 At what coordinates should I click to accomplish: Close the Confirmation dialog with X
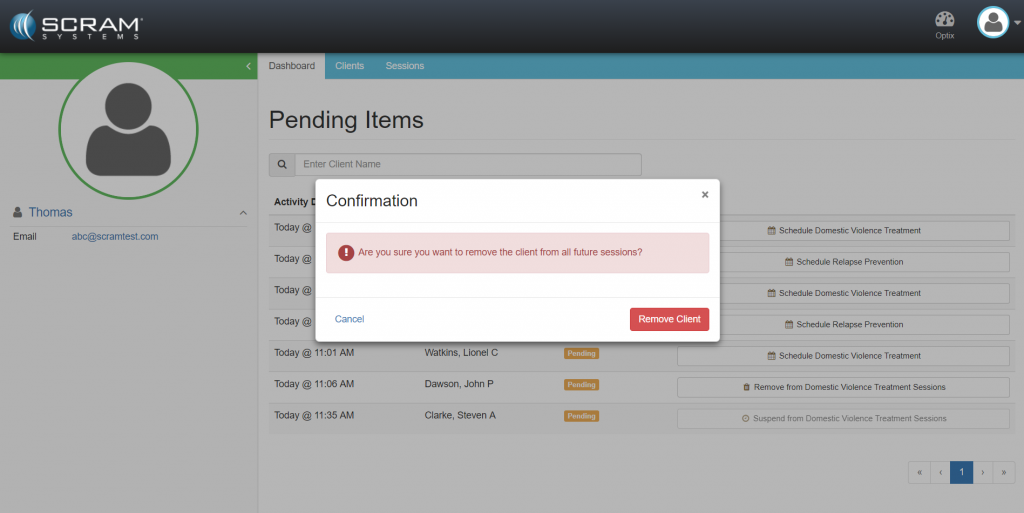coord(705,195)
